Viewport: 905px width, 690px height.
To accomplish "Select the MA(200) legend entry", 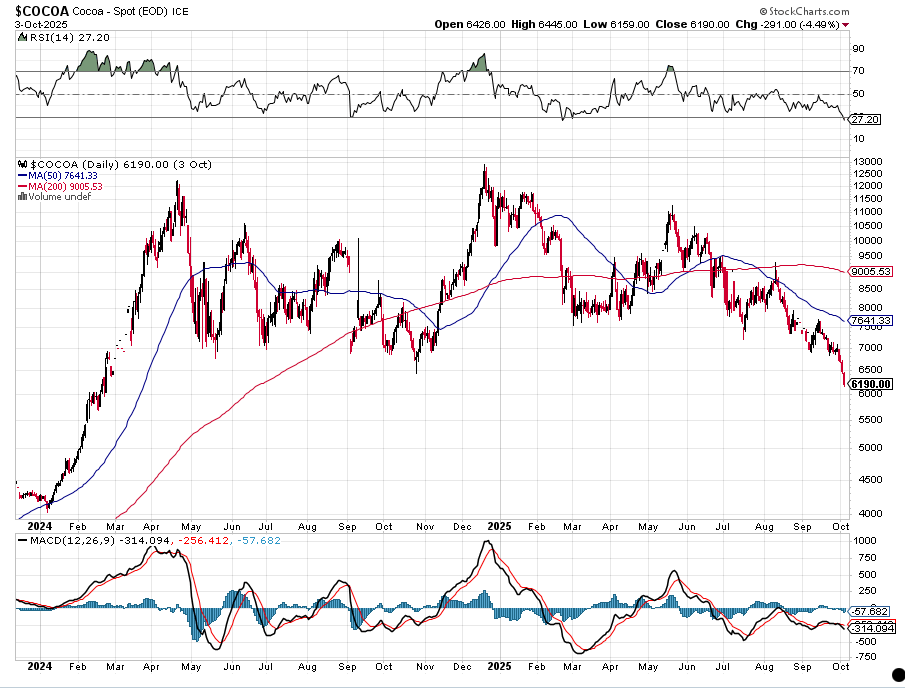I will [x=67, y=186].
